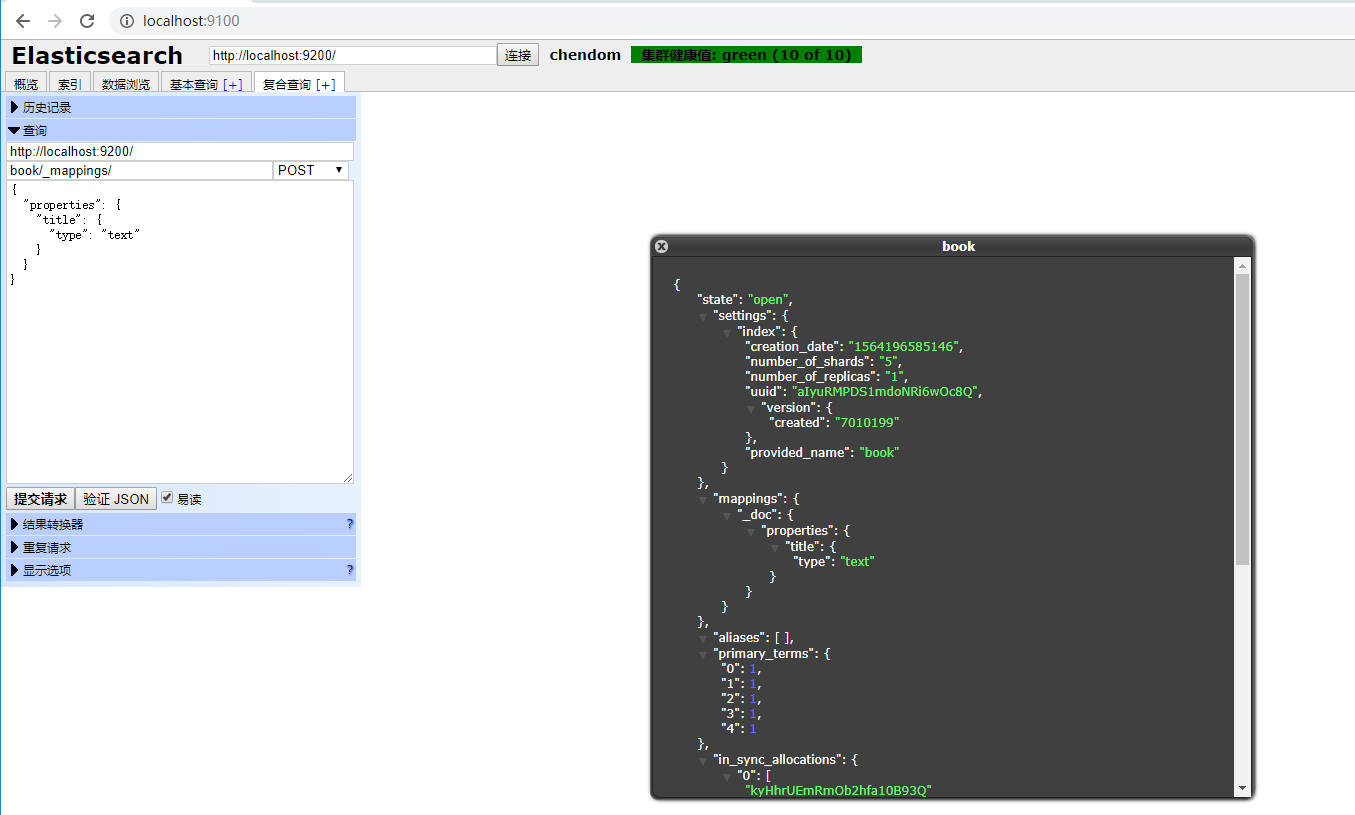View site information icon in address bar
This screenshot has height=815, width=1355.
127,20
